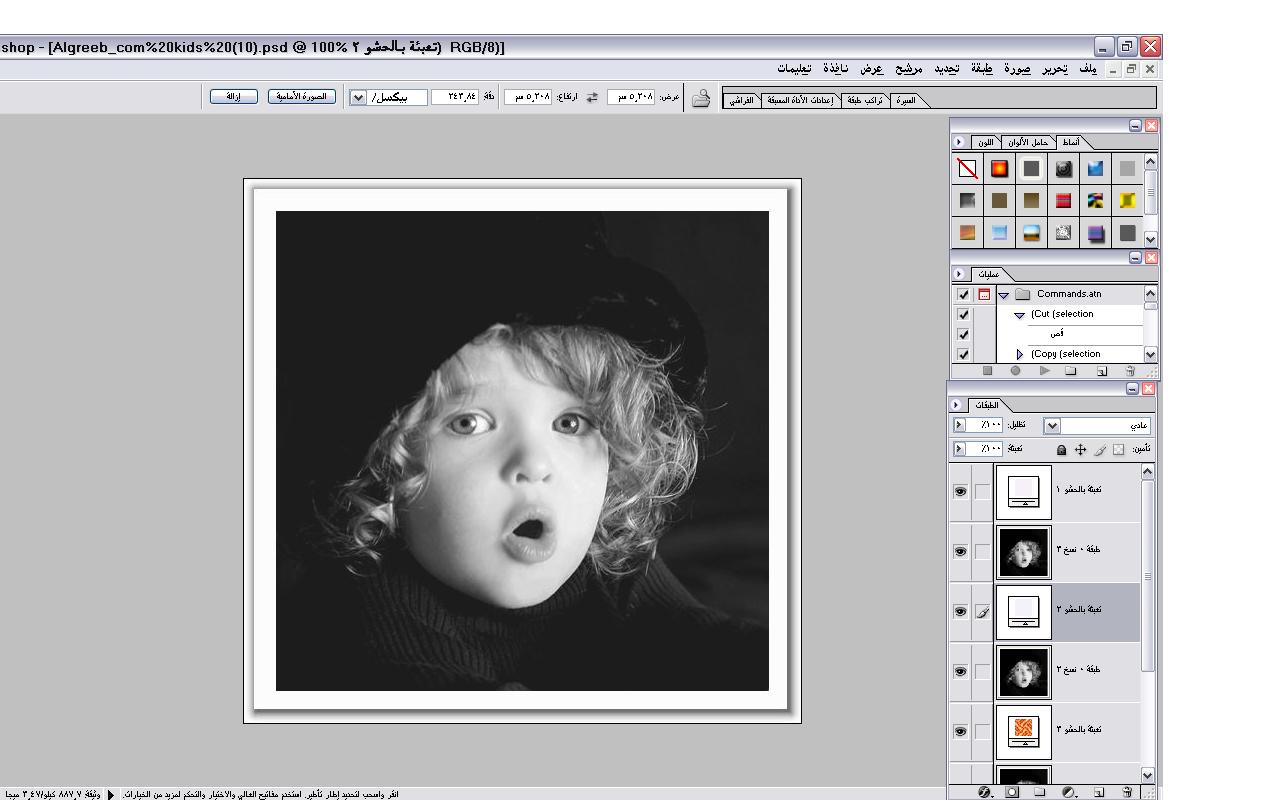
Task: Click the 'الصورة الأمامية' front image button
Action: point(303,96)
